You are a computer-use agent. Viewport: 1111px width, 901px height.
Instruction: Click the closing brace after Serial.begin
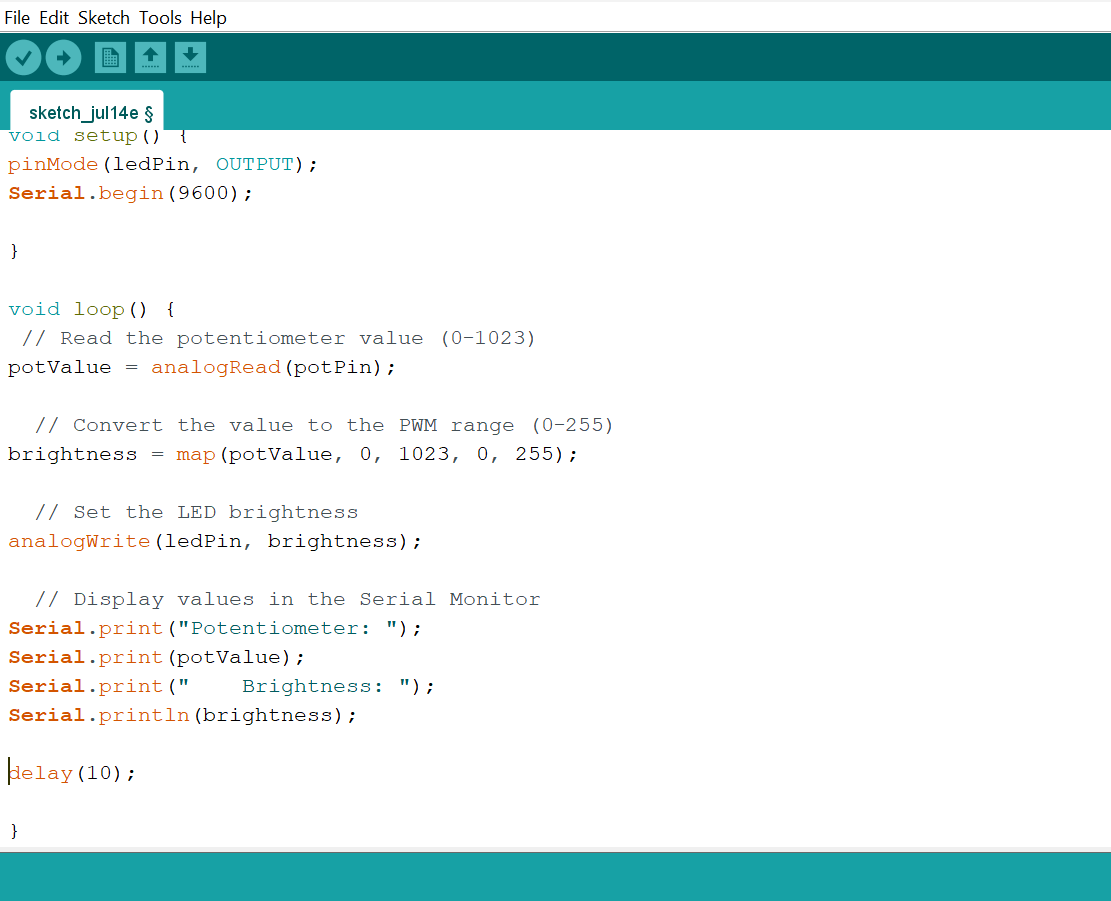(14, 251)
